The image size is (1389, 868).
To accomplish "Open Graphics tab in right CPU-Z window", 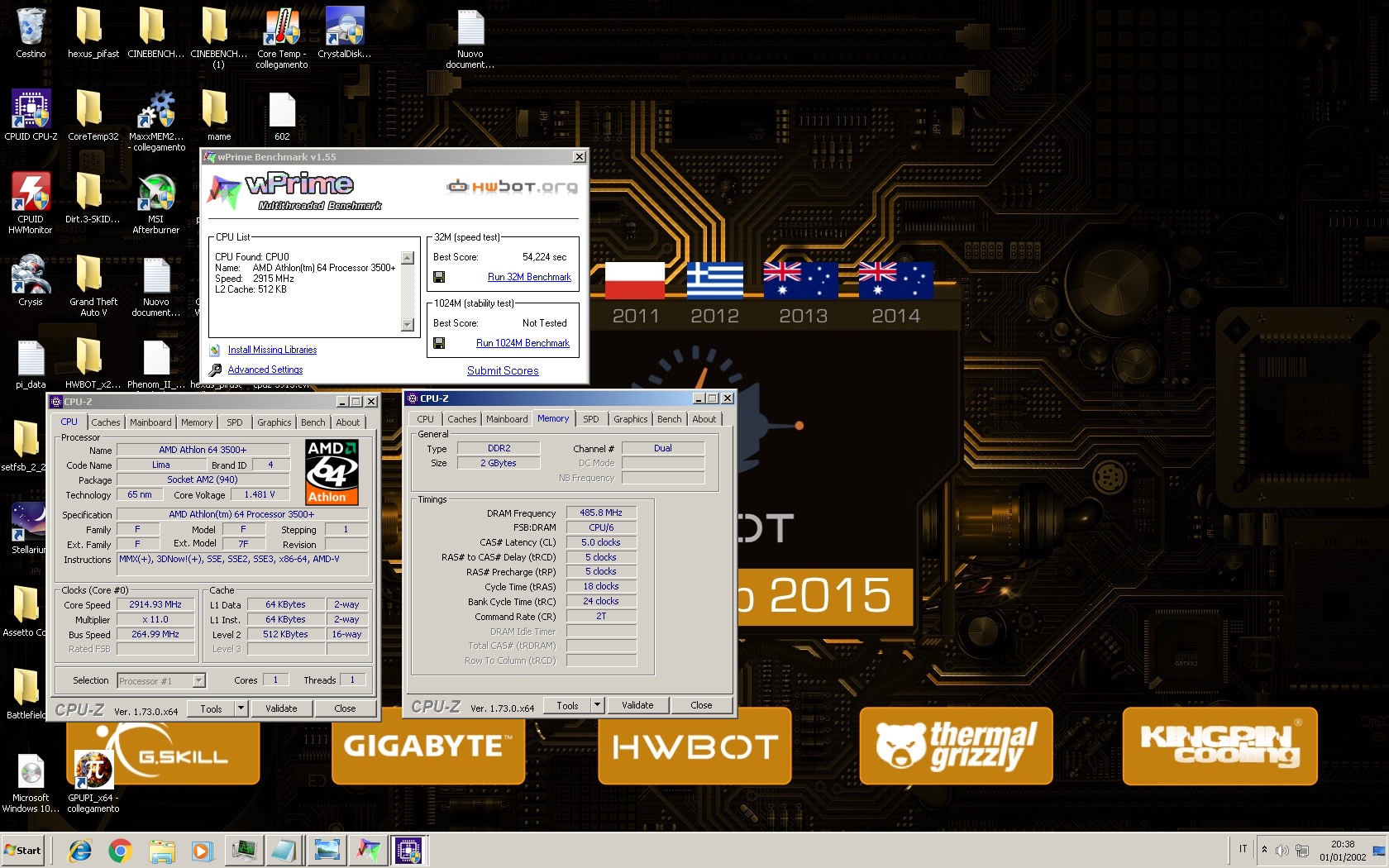I will pyautogui.click(x=630, y=419).
